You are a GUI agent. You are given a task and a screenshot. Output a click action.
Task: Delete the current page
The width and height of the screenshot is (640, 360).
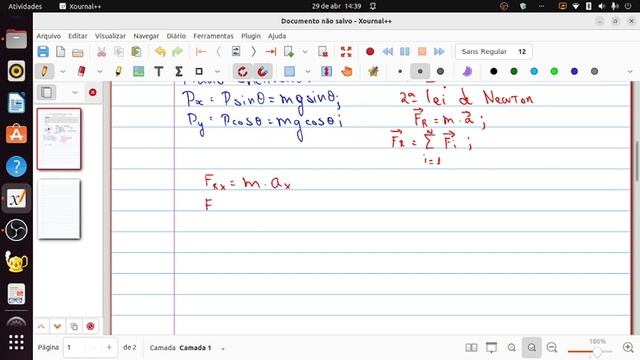[323, 52]
